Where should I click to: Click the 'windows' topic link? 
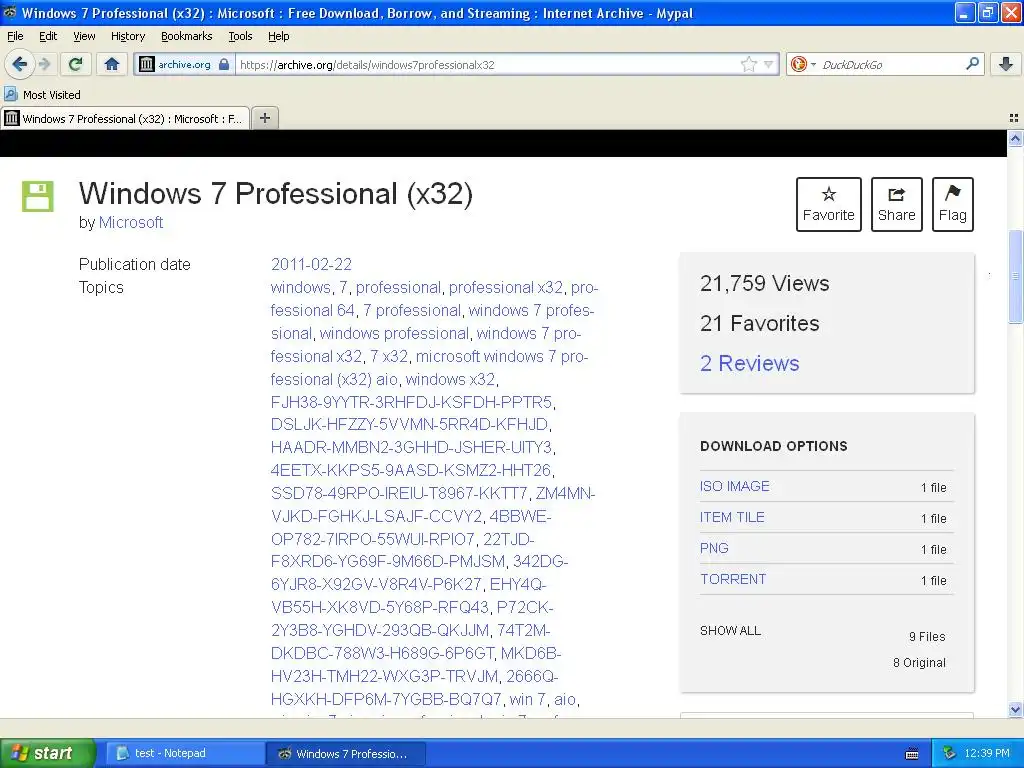tap(300, 287)
